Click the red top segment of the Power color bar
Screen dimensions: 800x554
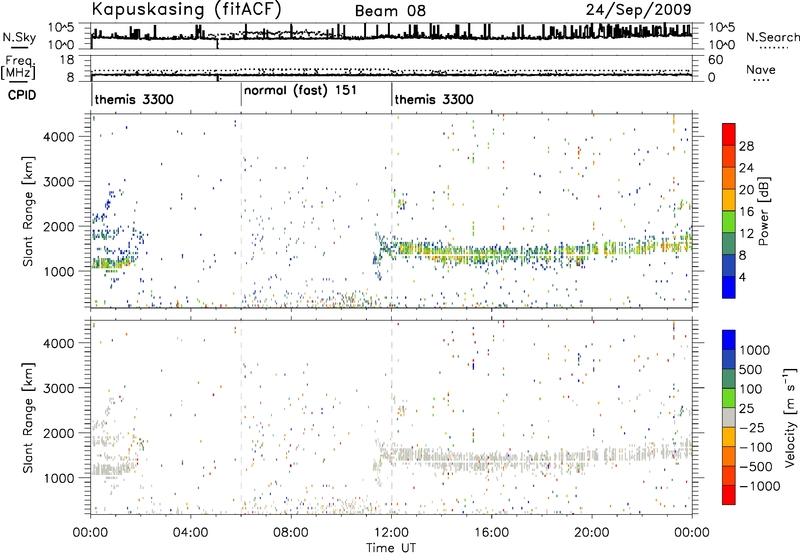pos(729,135)
